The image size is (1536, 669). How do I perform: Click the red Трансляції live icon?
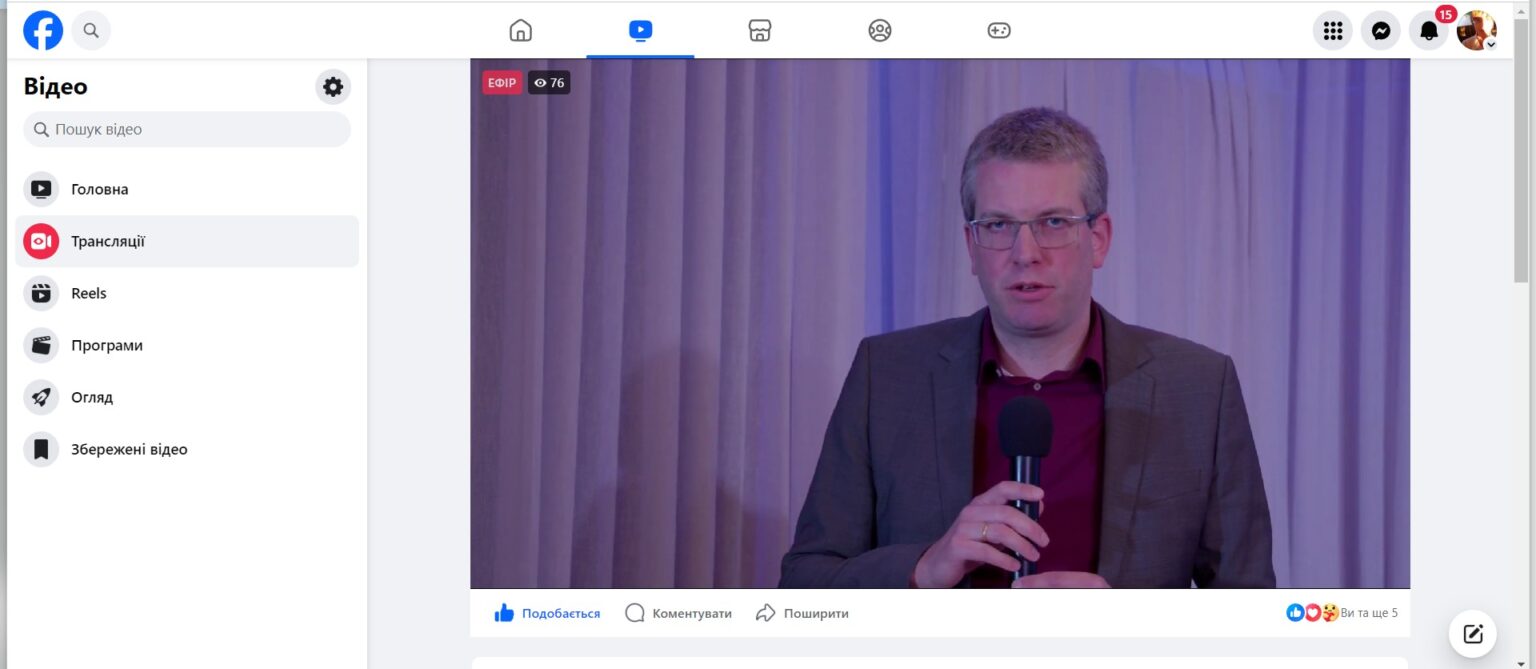click(x=41, y=241)
